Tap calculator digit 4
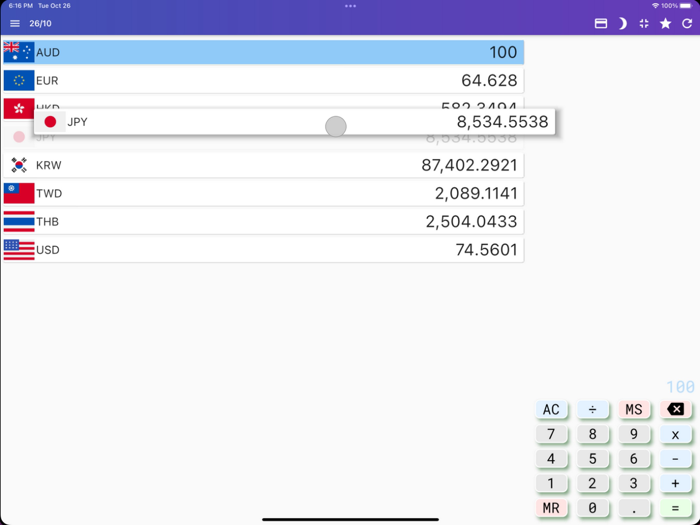 (x=551, y=458)
